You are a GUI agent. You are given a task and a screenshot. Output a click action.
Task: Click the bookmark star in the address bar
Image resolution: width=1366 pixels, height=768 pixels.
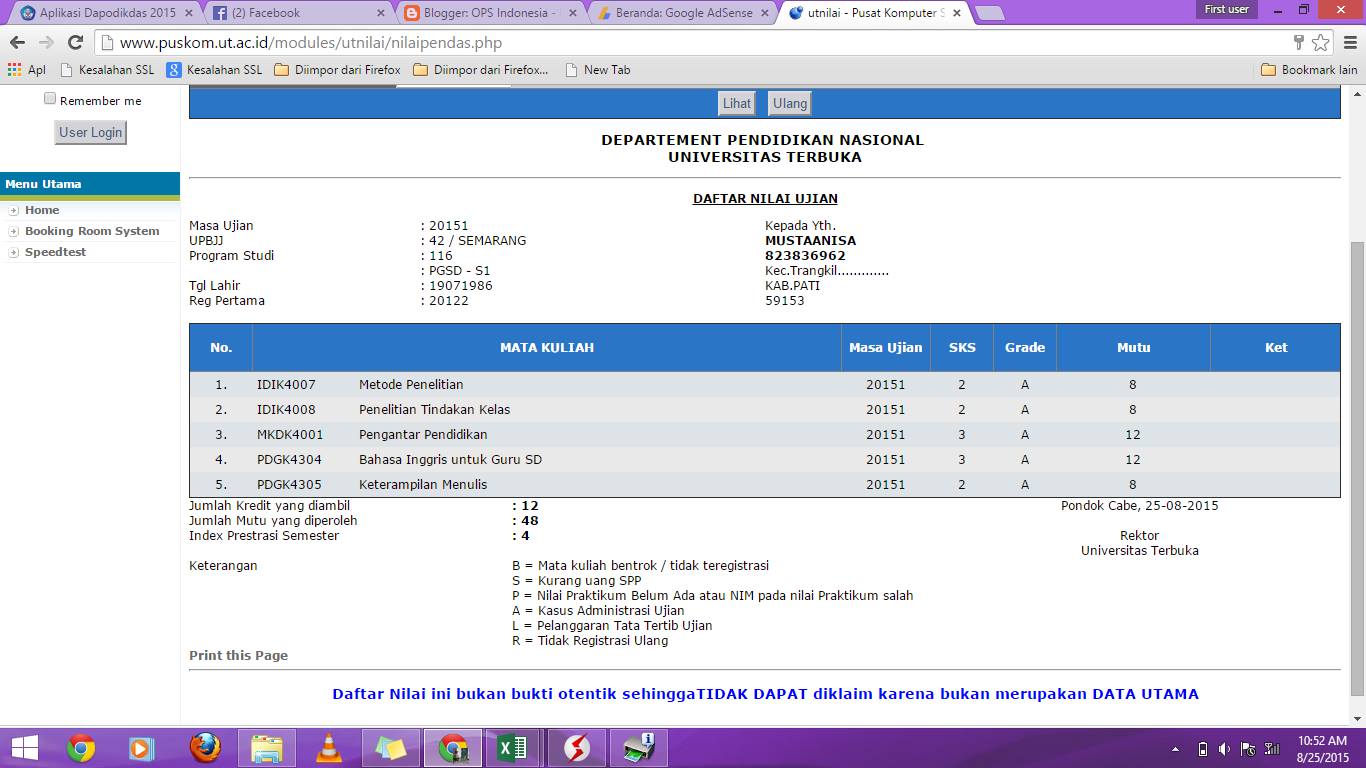1322,44
